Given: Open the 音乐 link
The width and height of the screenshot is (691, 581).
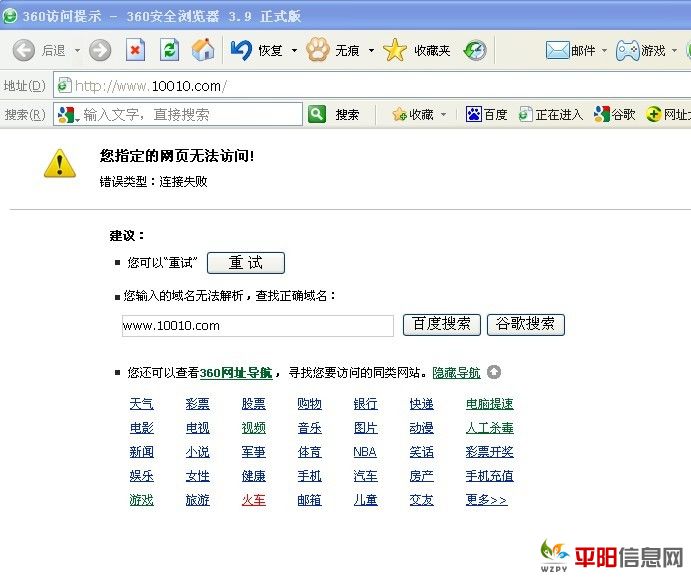Looking at the screenshot, I should pyautogui.click(x=309, y=428).
